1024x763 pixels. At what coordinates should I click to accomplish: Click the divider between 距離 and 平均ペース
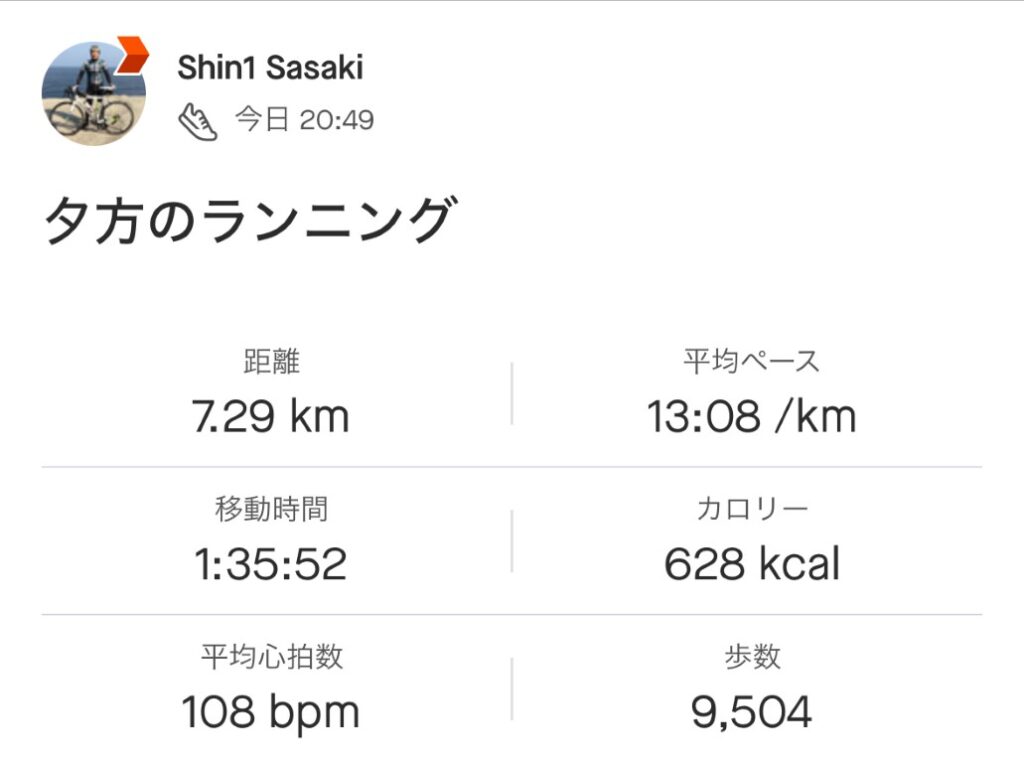coord(512,393)
